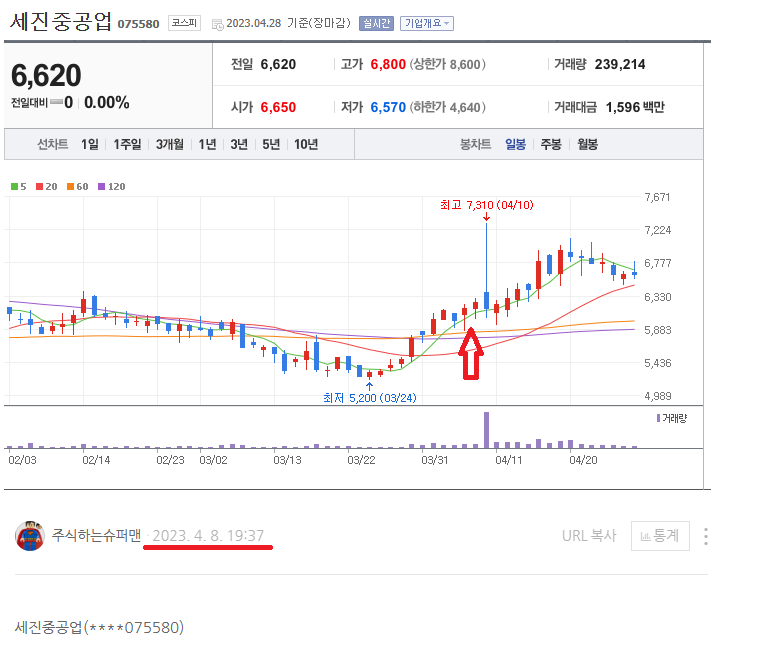Image resolution: width=760 pixels, height=646 pixels.
Task: Click the calendar clock icon beside 2023.04.28
Action: [218, 24]
